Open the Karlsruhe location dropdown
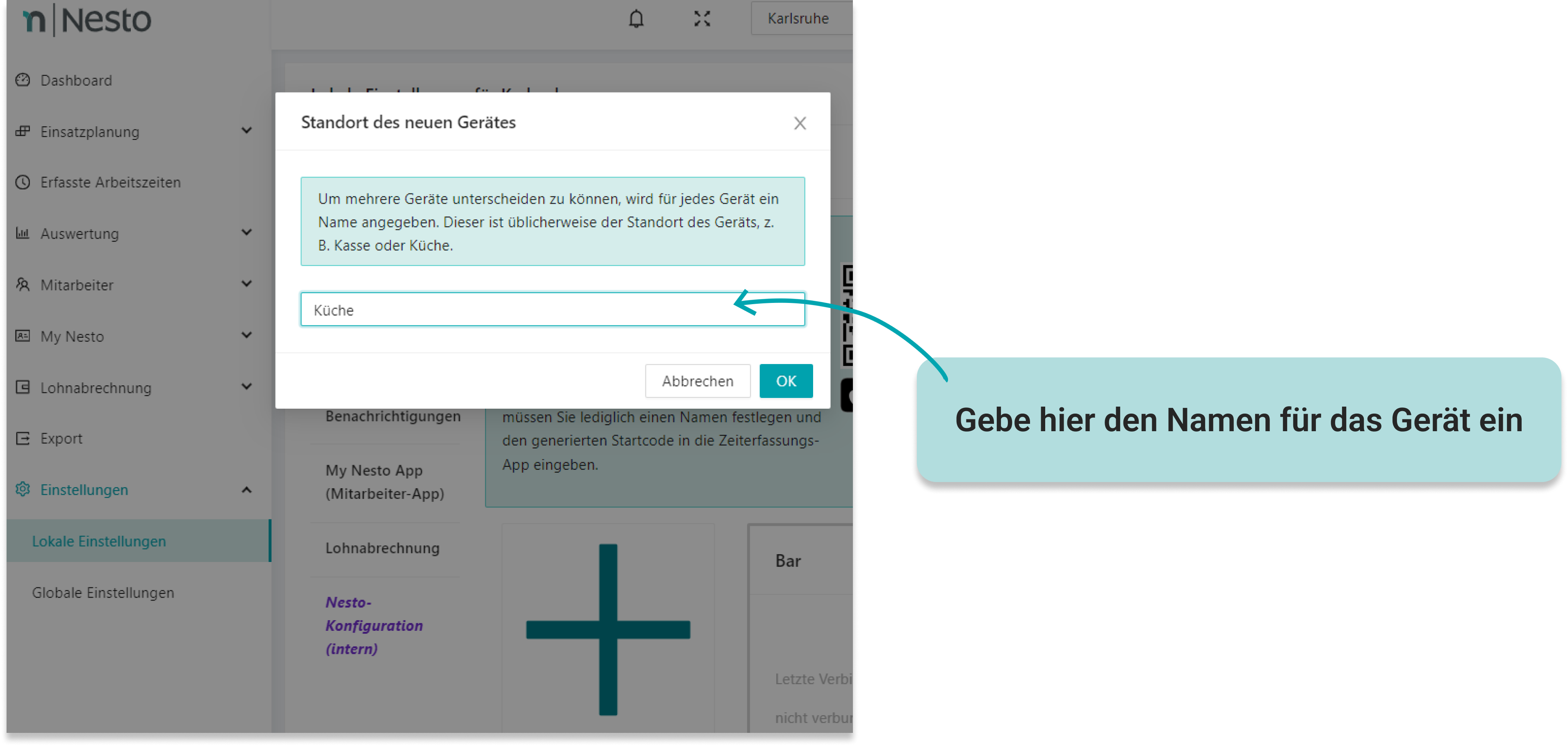Image resolution: width=1568 pixels, height=746 pixels. pyautogui.click(x=798, y=19)
